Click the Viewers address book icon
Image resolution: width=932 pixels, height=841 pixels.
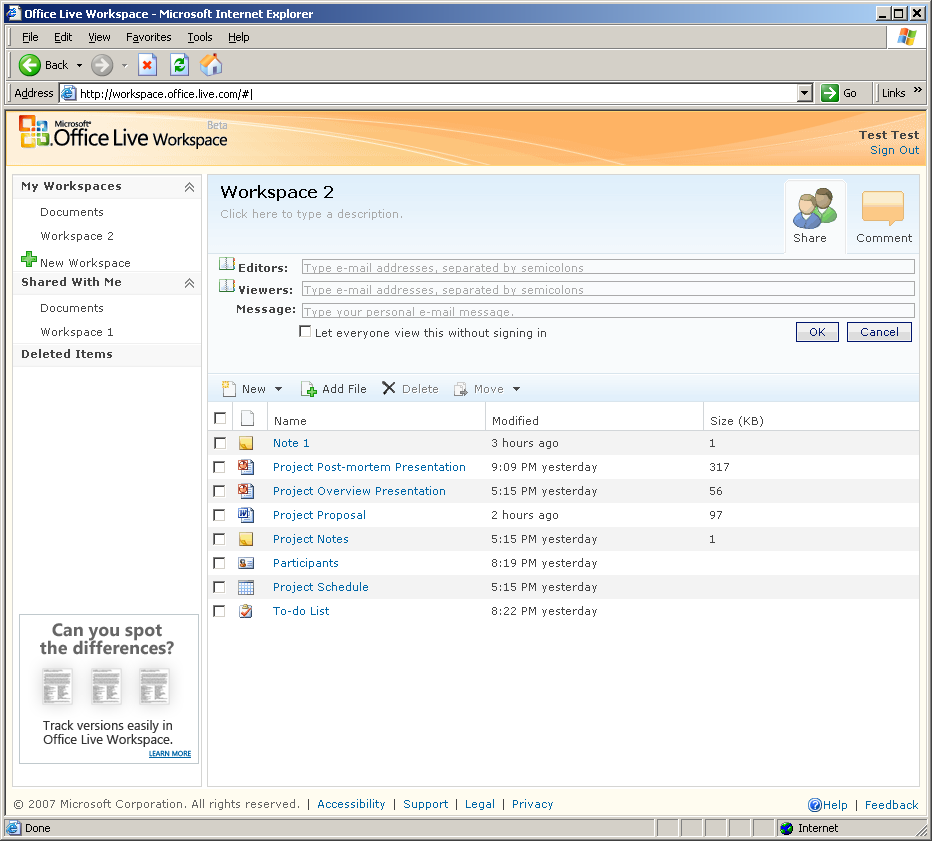pyautogui.click(x=227, y=286)
